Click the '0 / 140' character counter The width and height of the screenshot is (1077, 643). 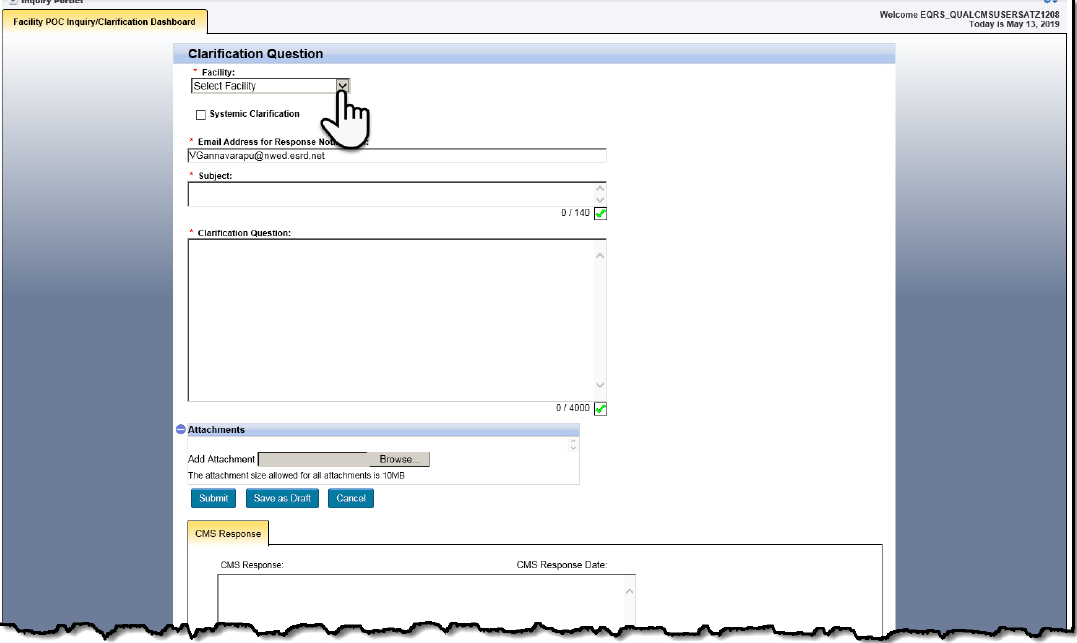click(576, 213)
